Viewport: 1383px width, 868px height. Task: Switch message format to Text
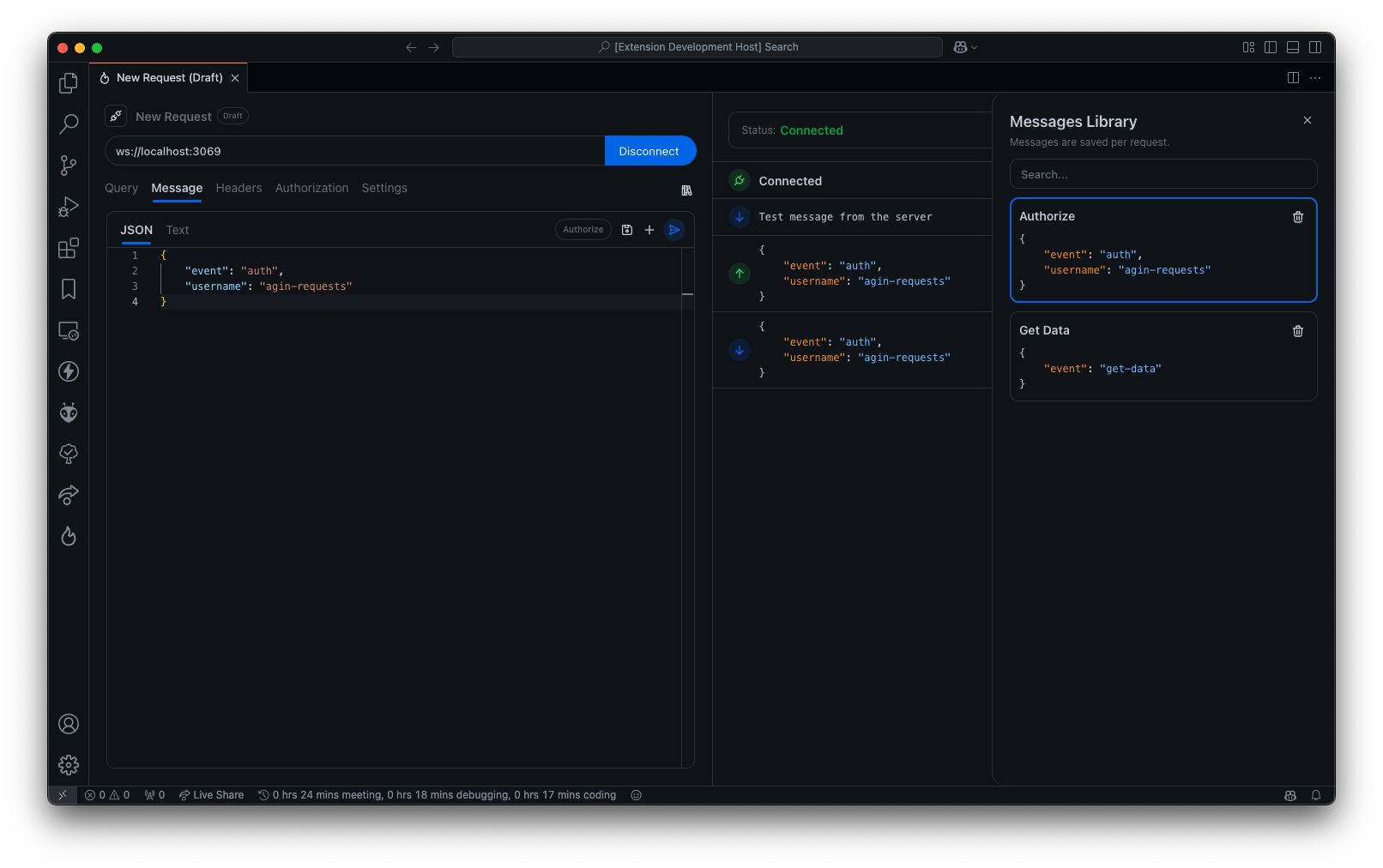(x=178, y=230)
